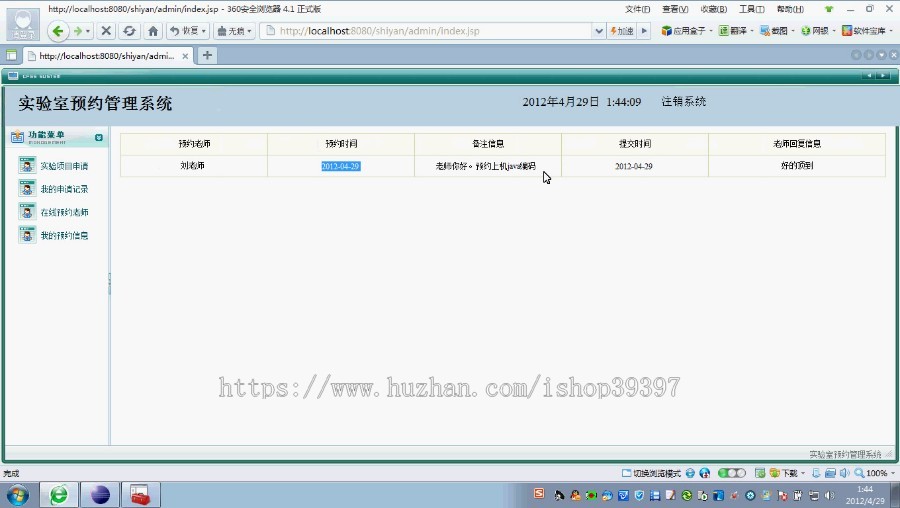The width and height of the screenshot is (900, 508).
Task: Click the icon beside 实验项目申请
Action: pos(27,165)
